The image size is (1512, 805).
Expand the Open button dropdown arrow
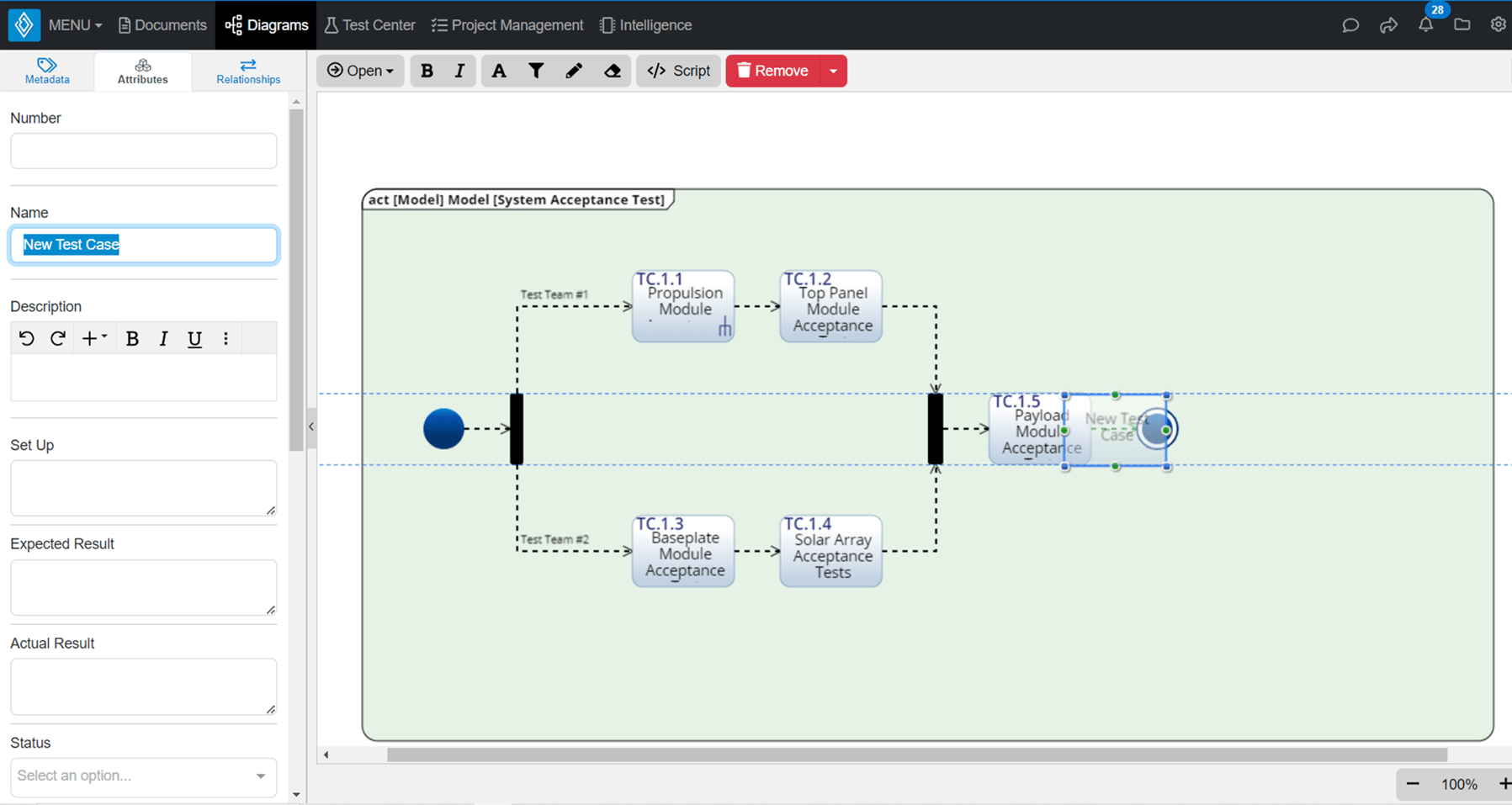(388, 71)
